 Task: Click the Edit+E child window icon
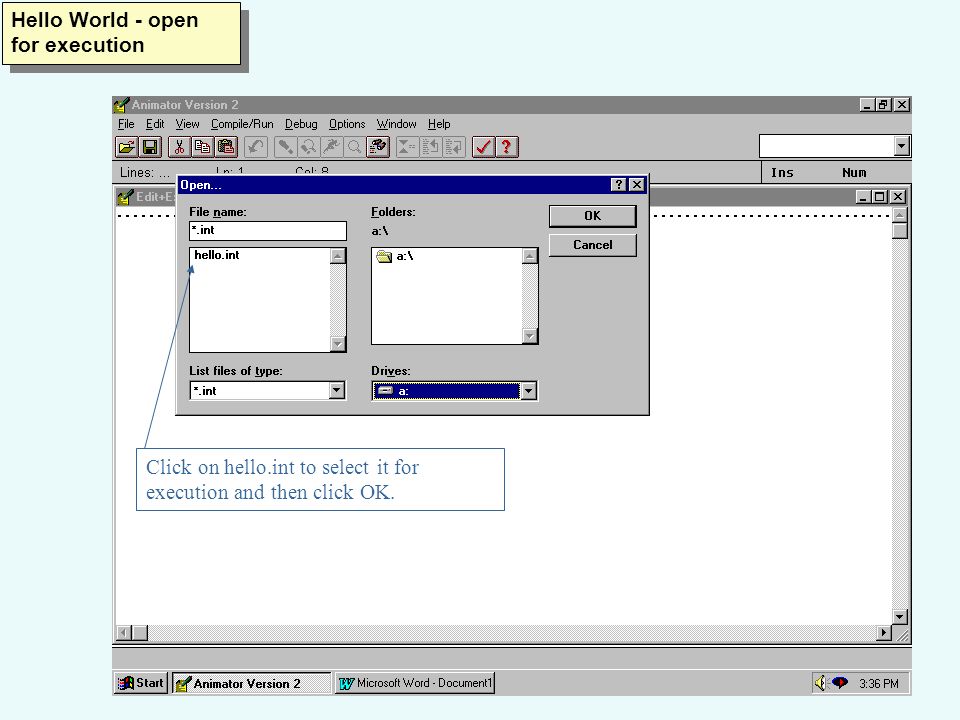point(126,197)
